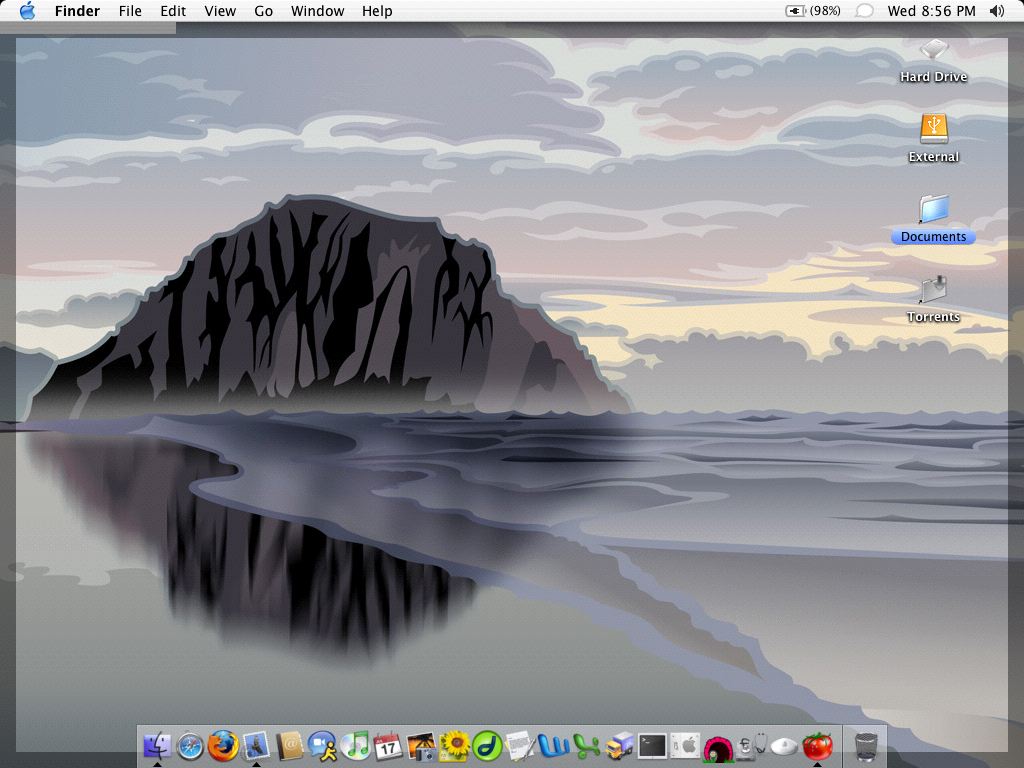The width and height of the screenshot is (1024, 768).
Task: Open the volume control in menu bar
Action: 997,11
